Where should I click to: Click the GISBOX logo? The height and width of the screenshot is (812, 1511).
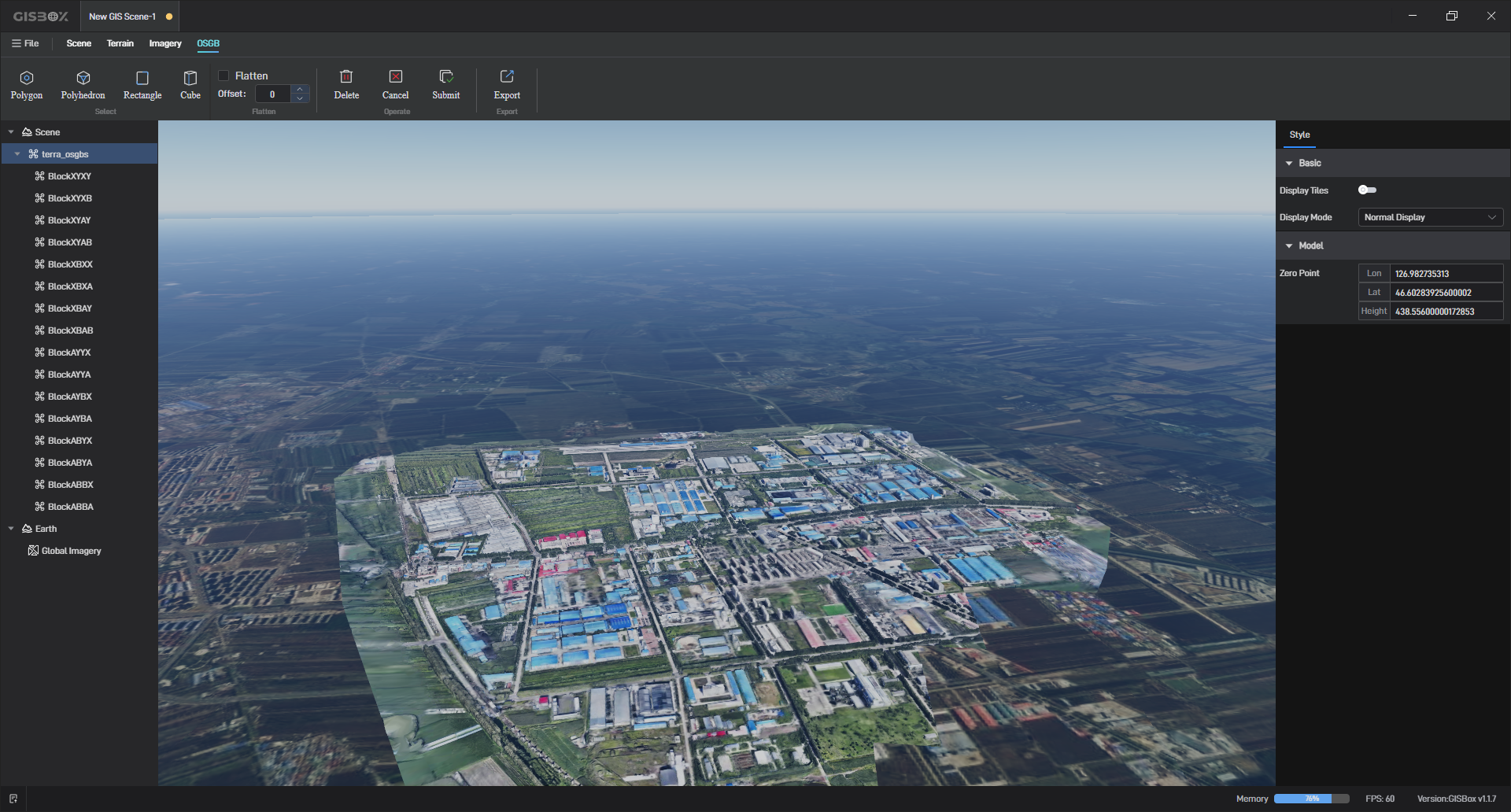41,17
